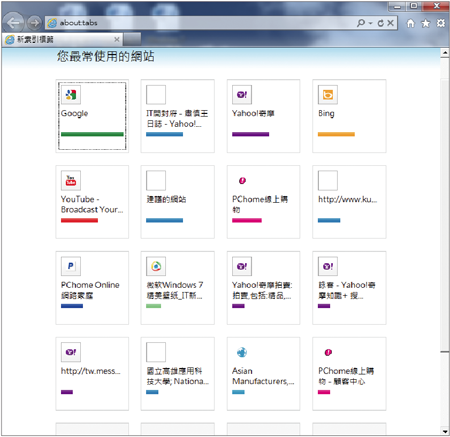Click the scroll down arrow of the scrollbar
This screenshot has width=450, height=437.
click(x=445, y=431)
